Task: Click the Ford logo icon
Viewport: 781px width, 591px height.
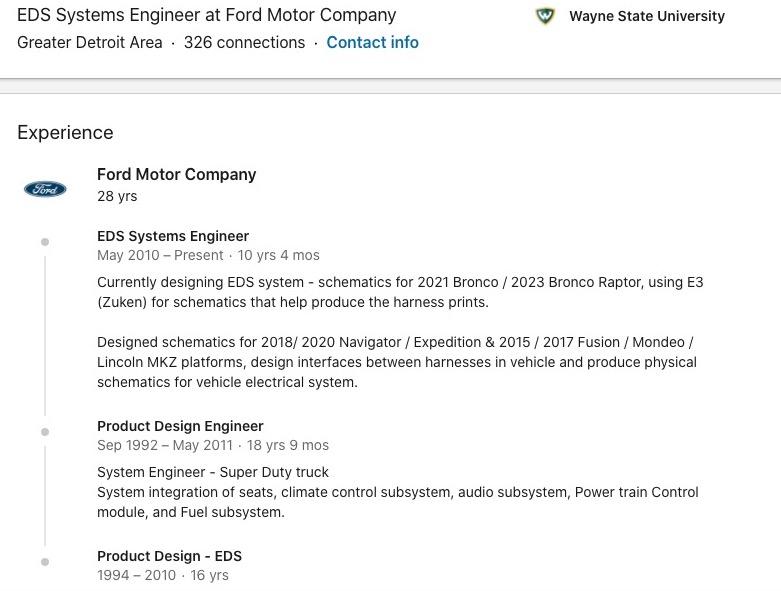Action: coord(45,189)
